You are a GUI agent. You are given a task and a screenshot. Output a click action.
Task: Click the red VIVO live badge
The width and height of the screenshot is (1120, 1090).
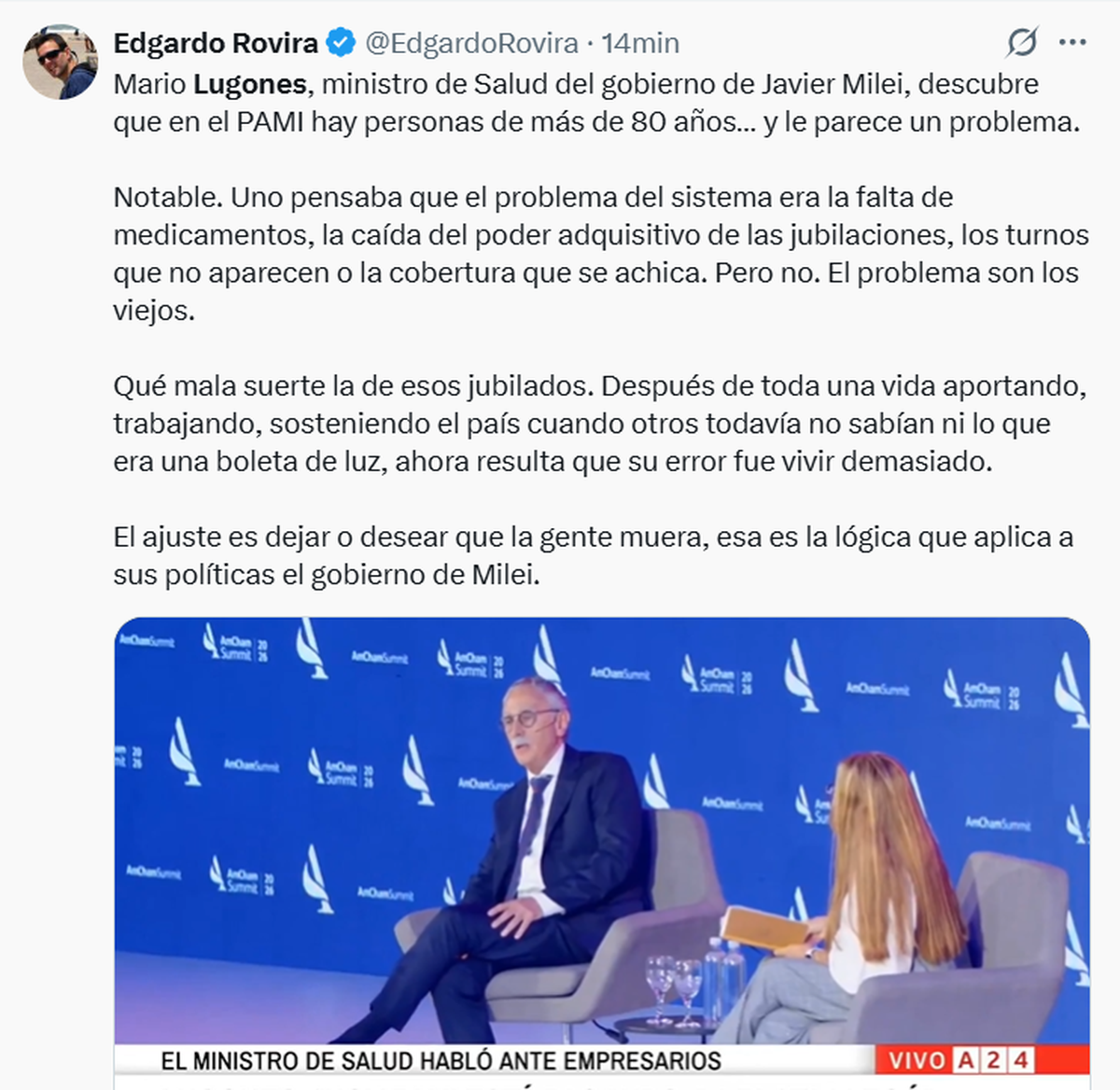click(x=915, y=1060)
